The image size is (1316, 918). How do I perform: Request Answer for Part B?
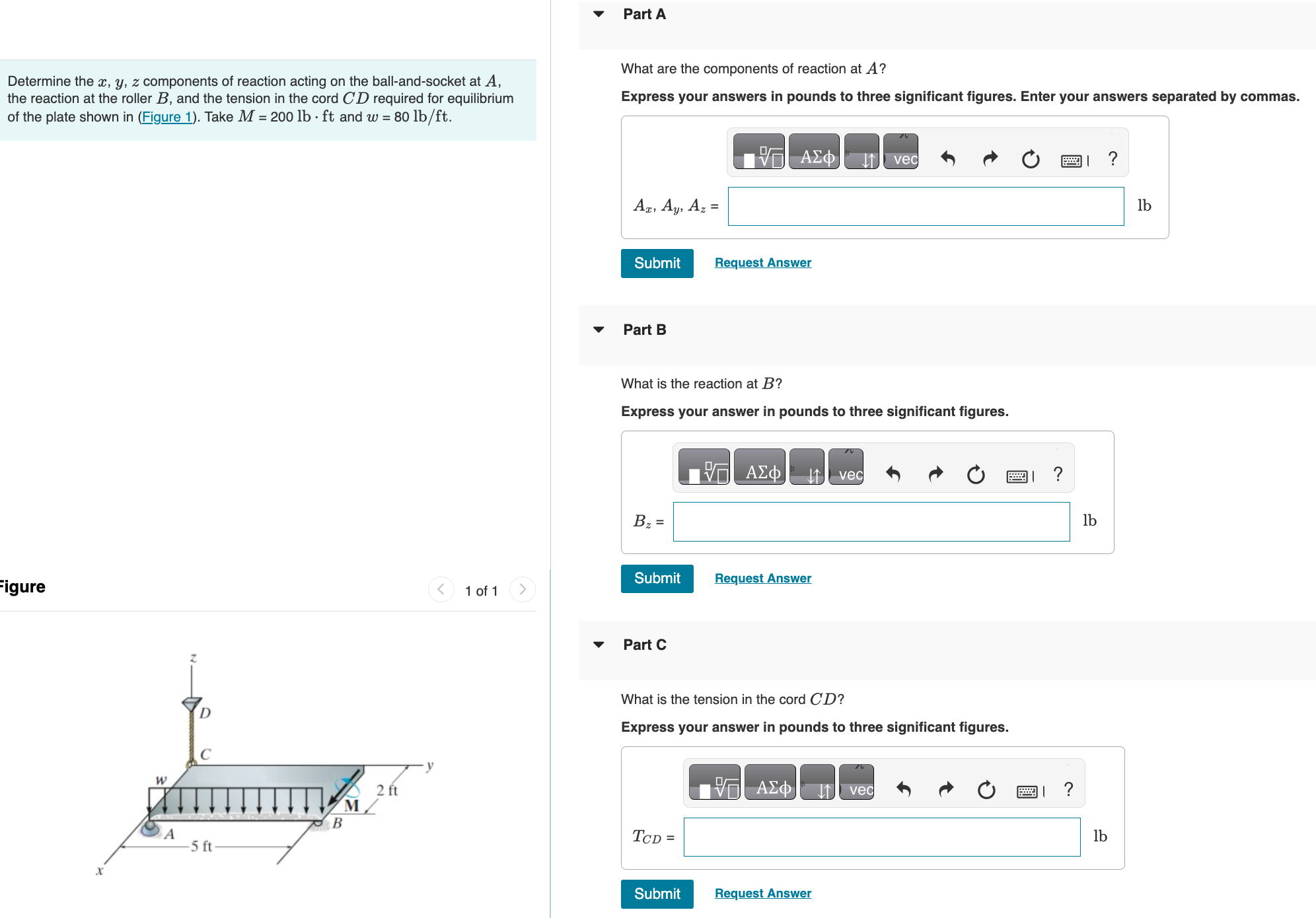pyautogui.click(x=762, y=578)
